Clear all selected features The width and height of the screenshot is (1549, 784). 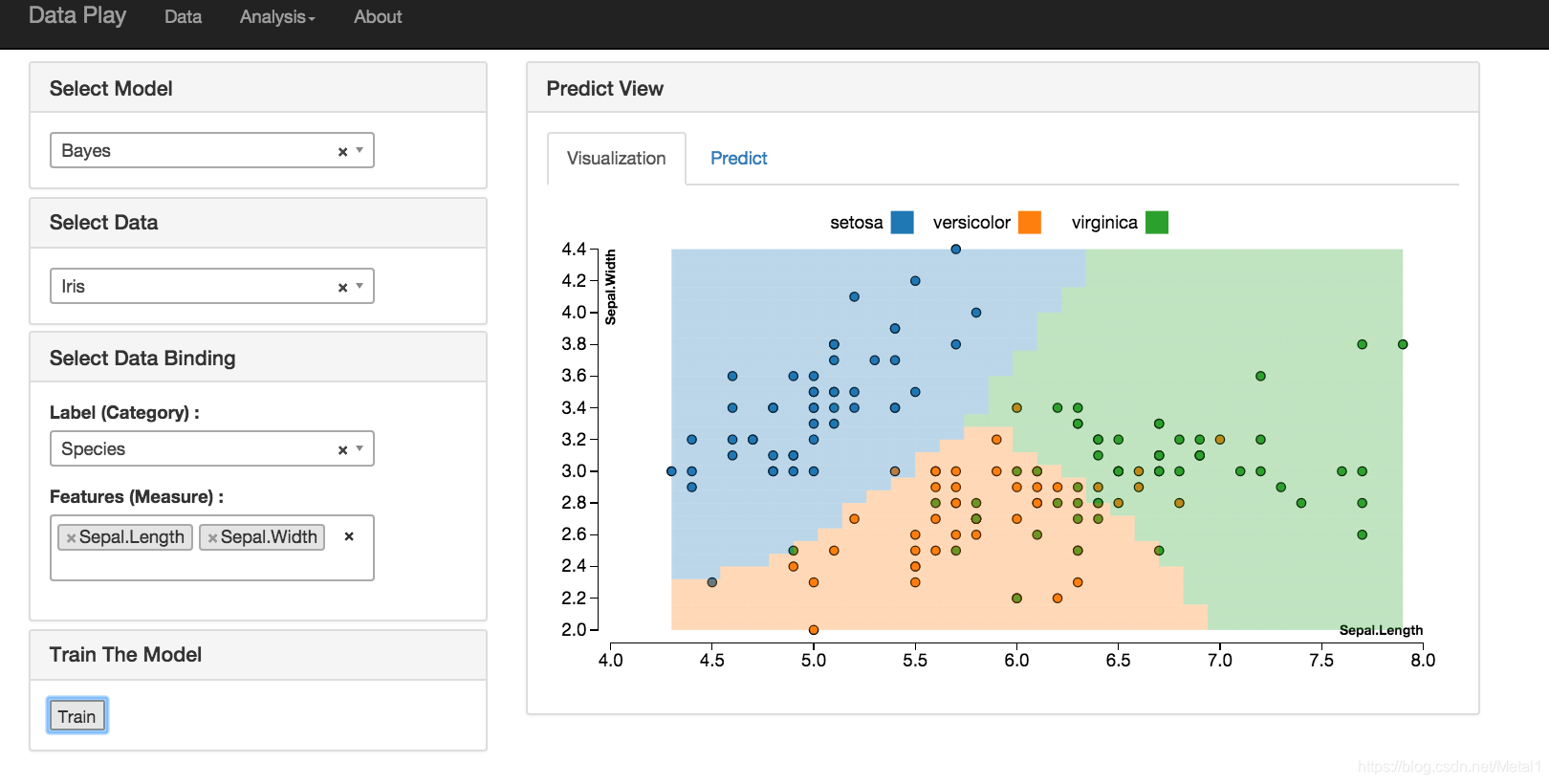pyautogui.click(x=349, y=536)
